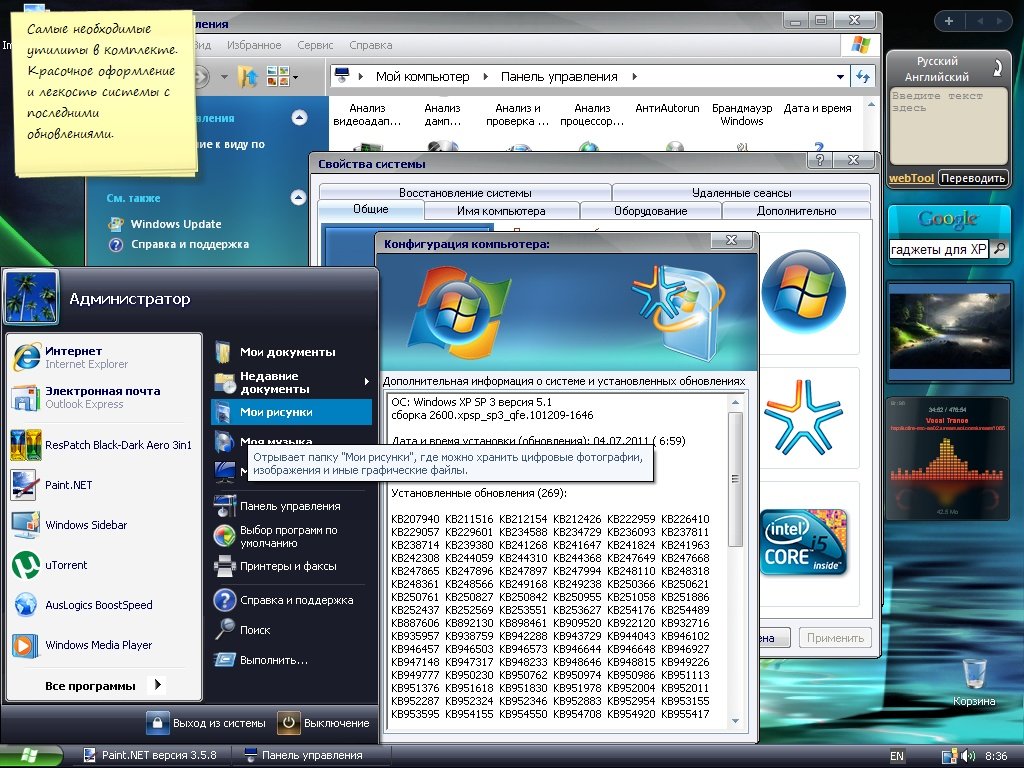Open the Сервис menu
Screen dimensions: 1024x768
coord(315,45)
